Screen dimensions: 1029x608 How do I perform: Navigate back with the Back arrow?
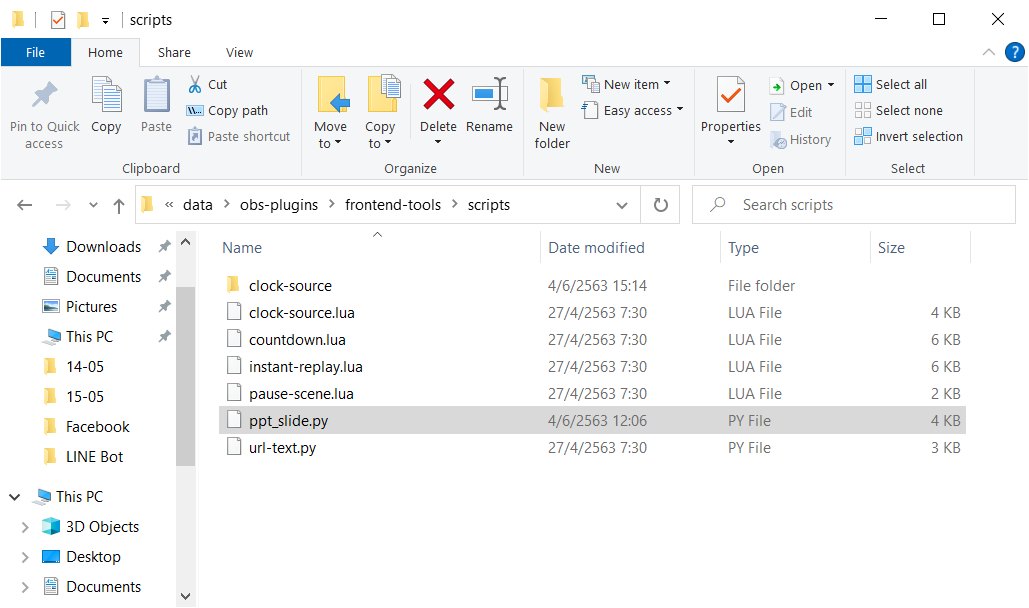24,204
